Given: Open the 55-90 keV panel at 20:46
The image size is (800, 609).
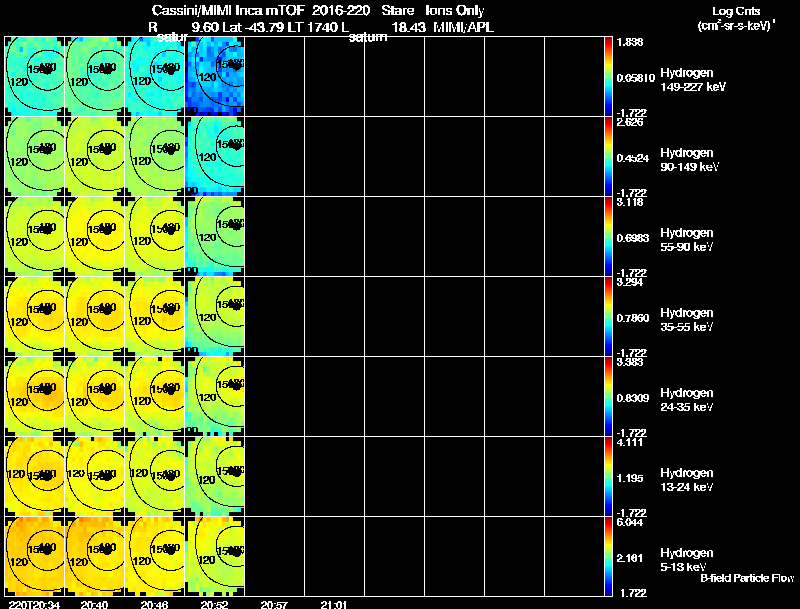Looking at the screenshot, I should [x=155, y=236].
